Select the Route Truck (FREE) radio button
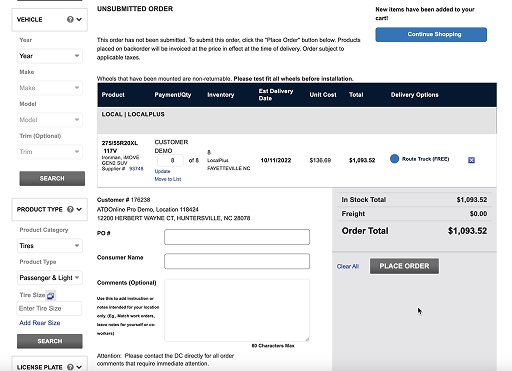 [x=394, y=159]
